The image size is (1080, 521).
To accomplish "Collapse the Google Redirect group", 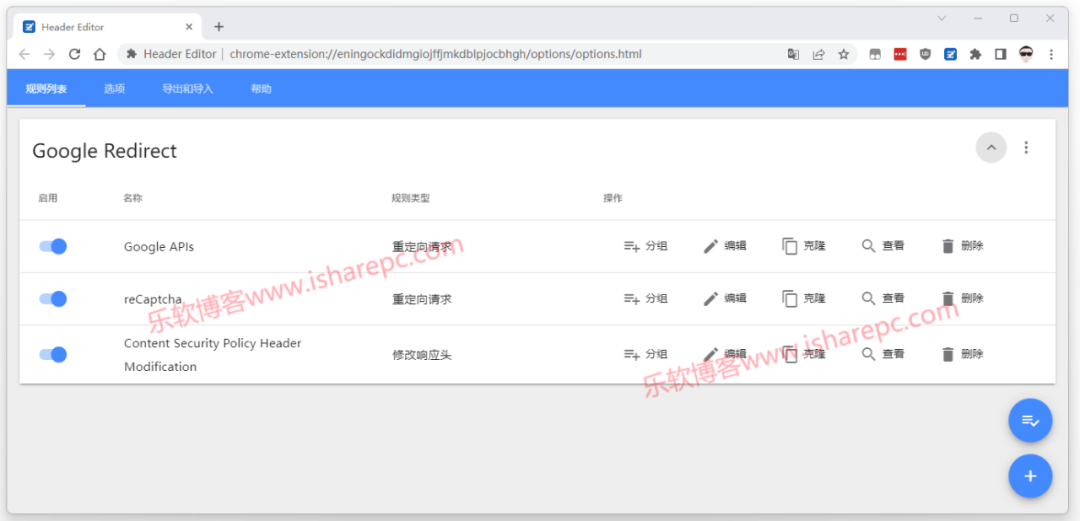I will click(x=991, y=147).
